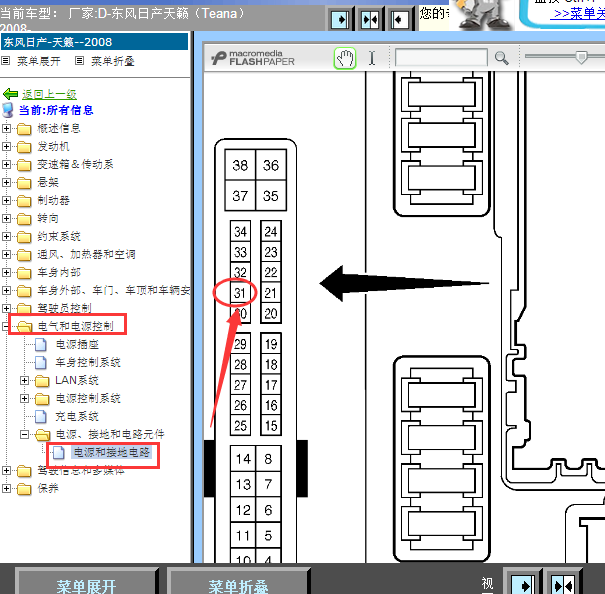Select the 驾驶员控制 tree item
Screen dimensions: 605x594
(x=64, y=308)
